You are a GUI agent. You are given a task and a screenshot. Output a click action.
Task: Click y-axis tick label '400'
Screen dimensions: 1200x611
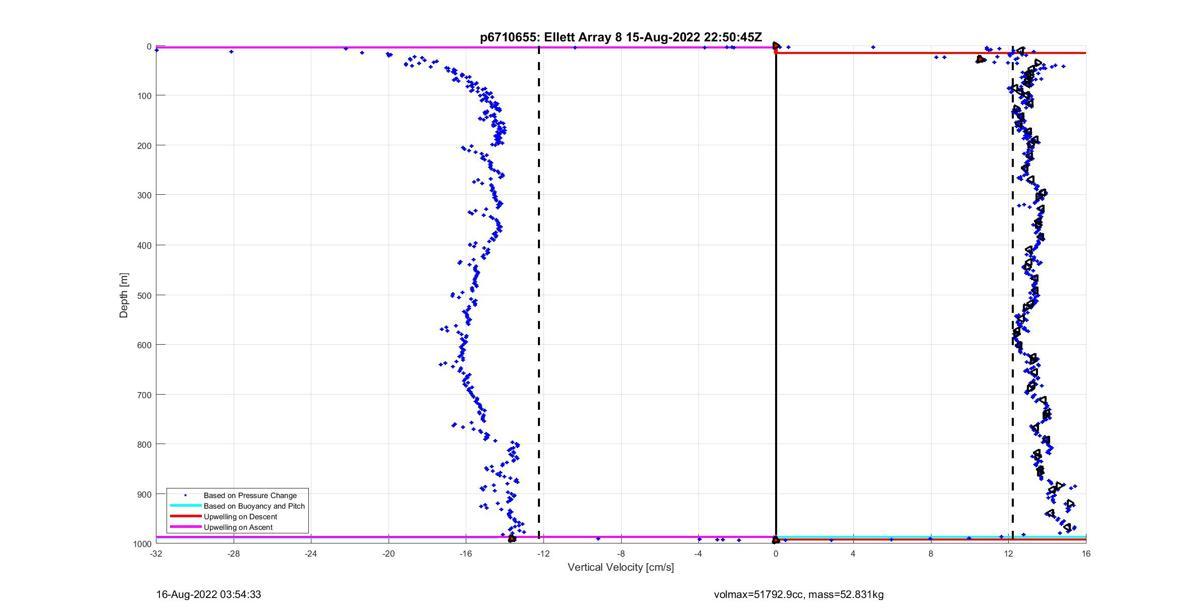(143, 245)
